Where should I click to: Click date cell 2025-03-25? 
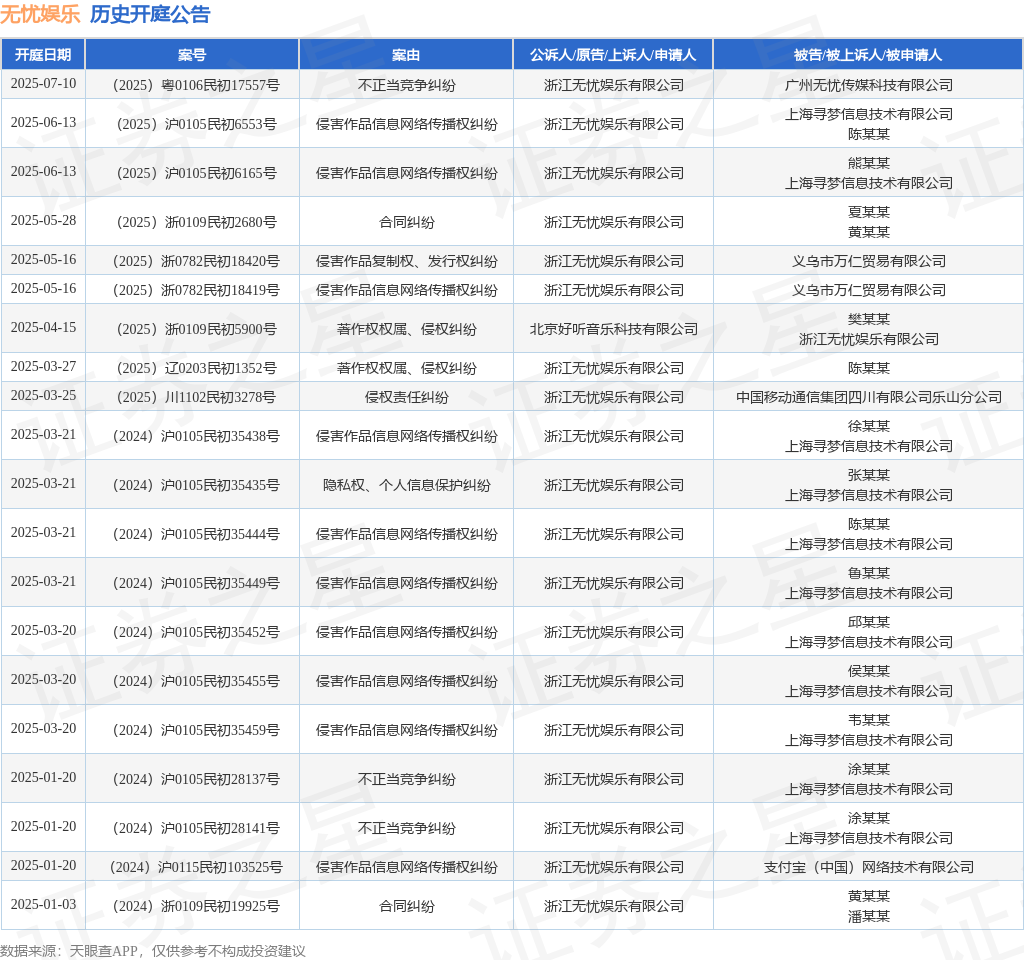[x=43, y=396]
